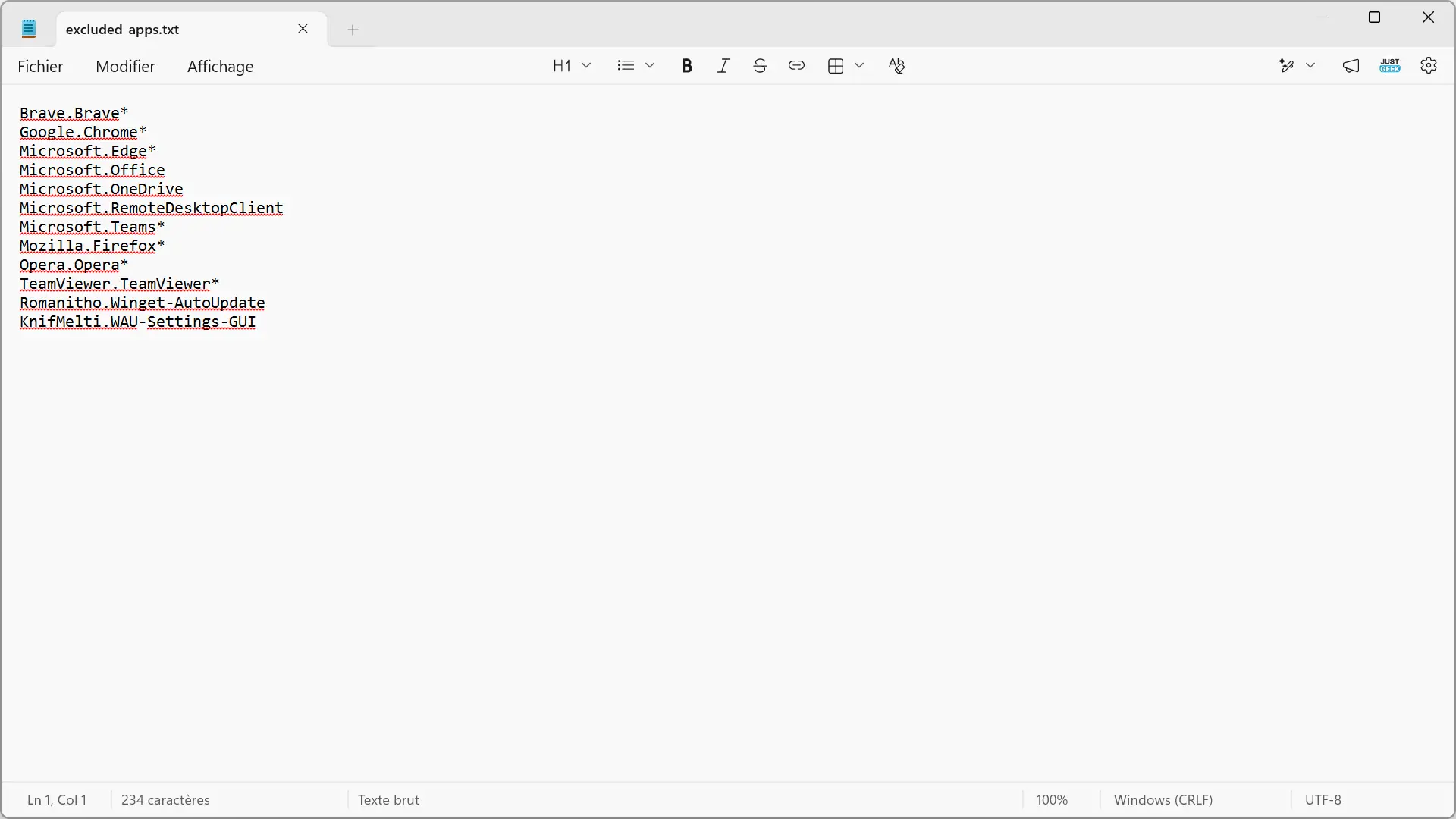
Task: Click the Microsoft.Office line
Action: pos(92,170)
